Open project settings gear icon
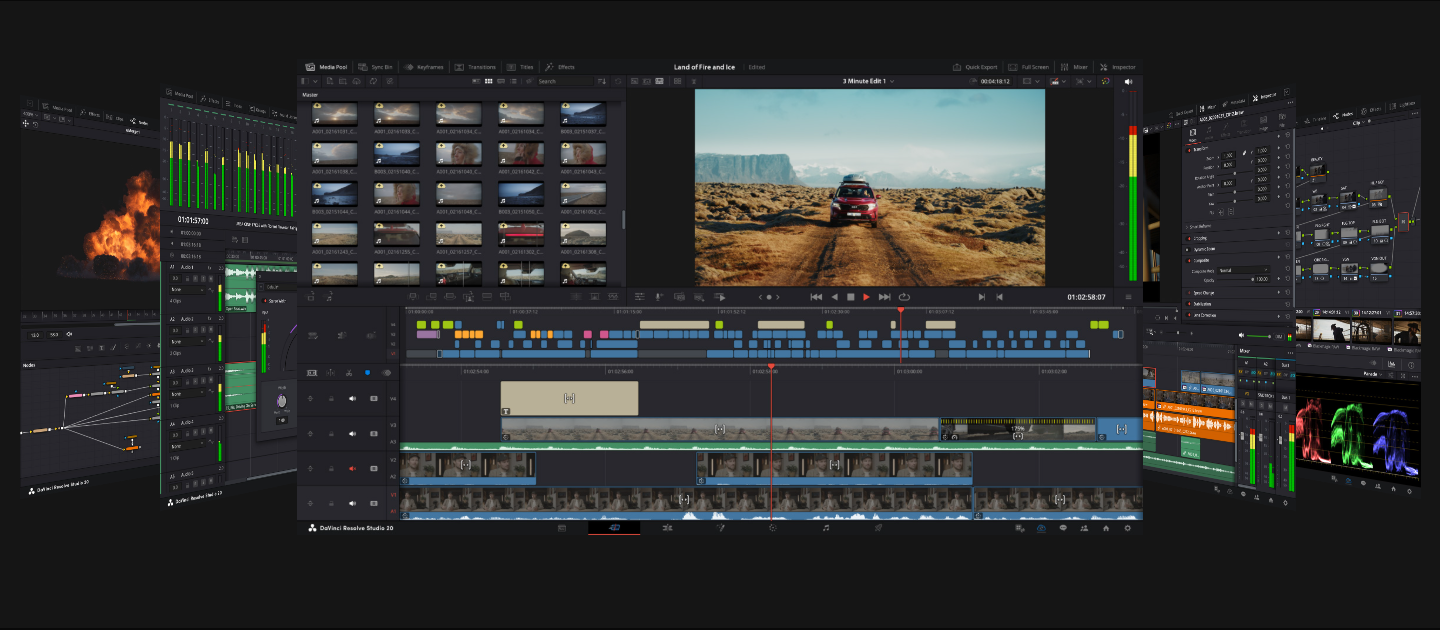 pos(1128,527)
